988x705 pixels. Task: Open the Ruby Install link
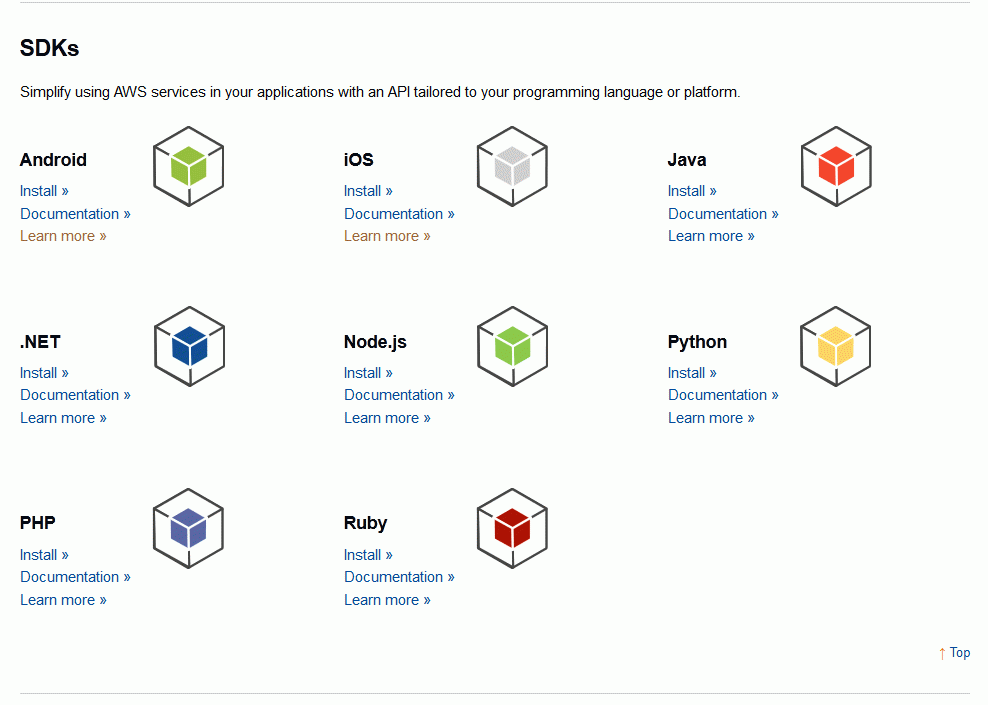[368, 555]
